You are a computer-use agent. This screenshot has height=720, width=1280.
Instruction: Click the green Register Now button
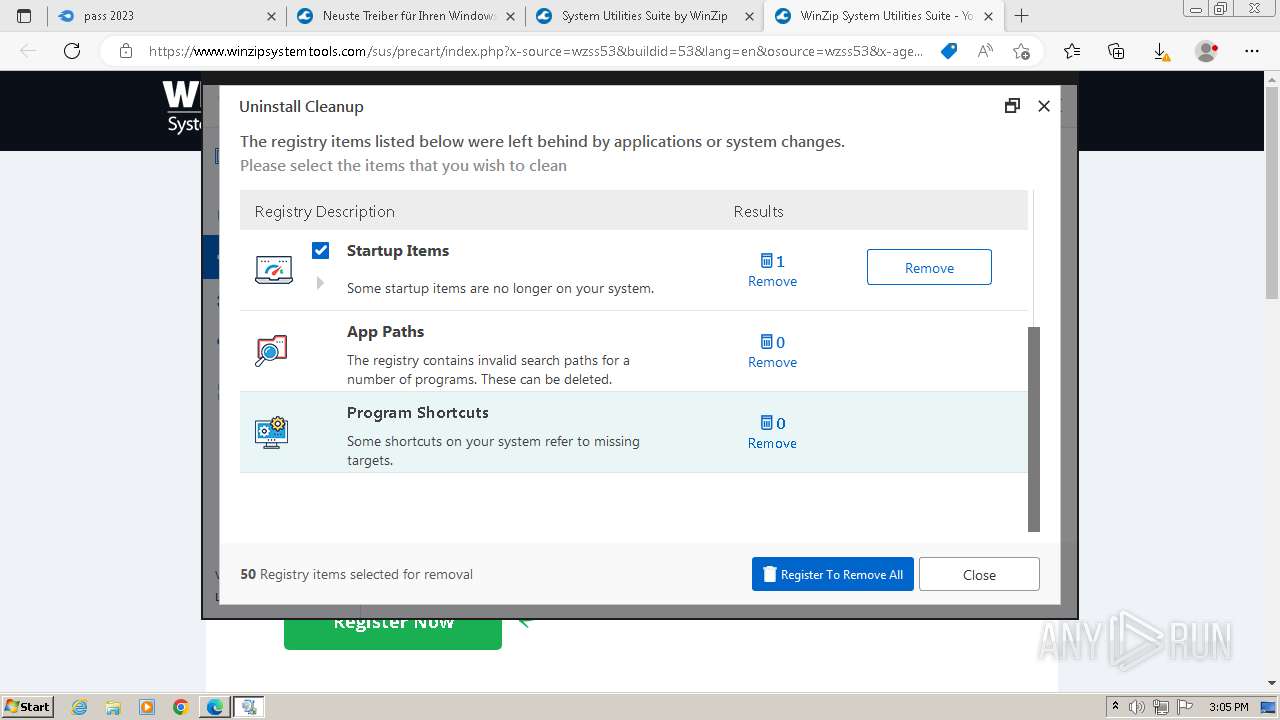393,628
